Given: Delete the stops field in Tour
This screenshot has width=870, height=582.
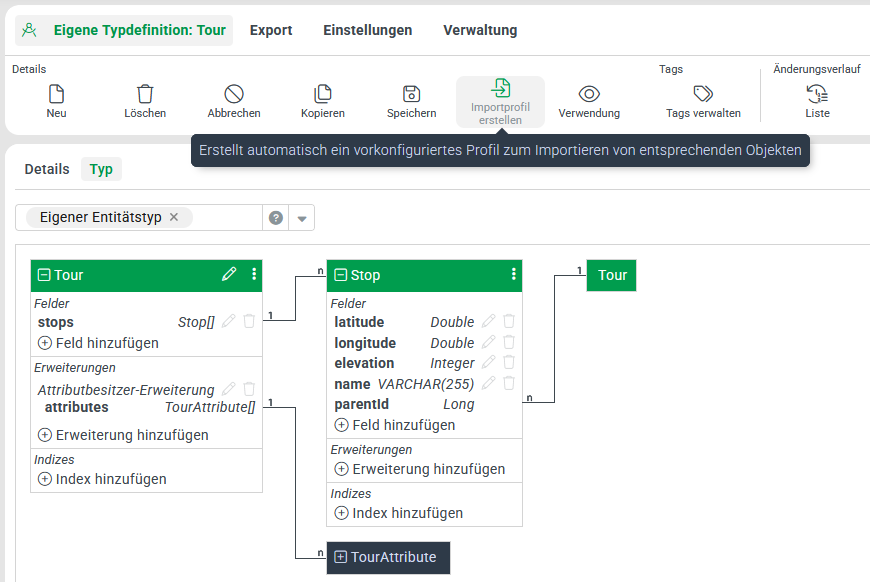Looking at the screenshot, I should [x=249, y=322].
